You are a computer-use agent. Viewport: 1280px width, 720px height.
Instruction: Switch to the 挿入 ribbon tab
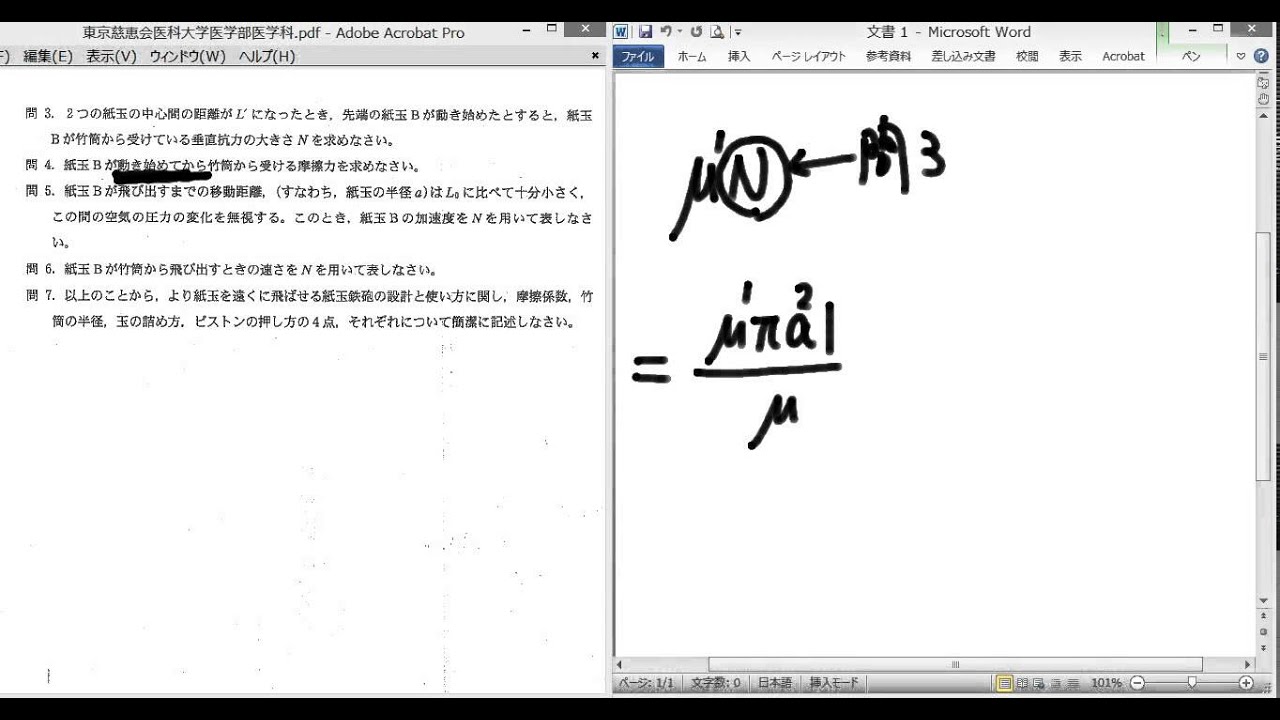click(x=739, y=56)
